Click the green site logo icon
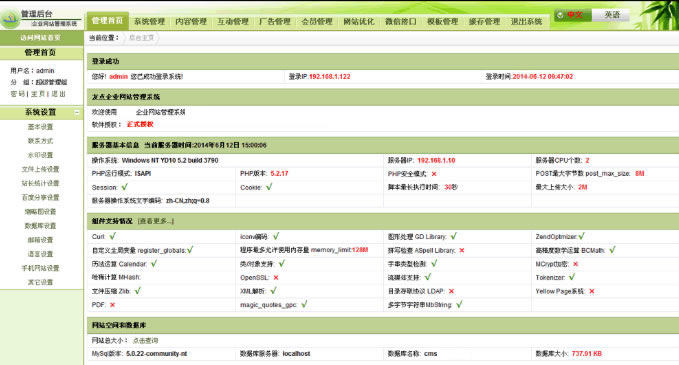Image resolution: width=679 pixels, height=365 pixels. click(10, 19)
